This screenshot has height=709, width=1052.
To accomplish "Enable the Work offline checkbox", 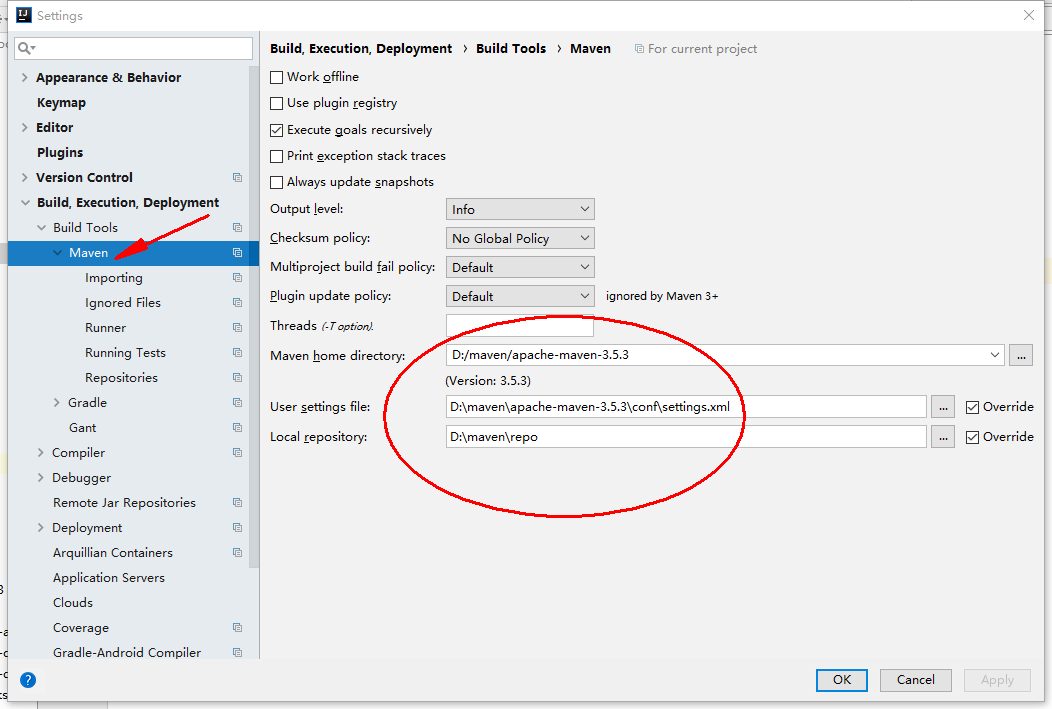I will 276,76.
